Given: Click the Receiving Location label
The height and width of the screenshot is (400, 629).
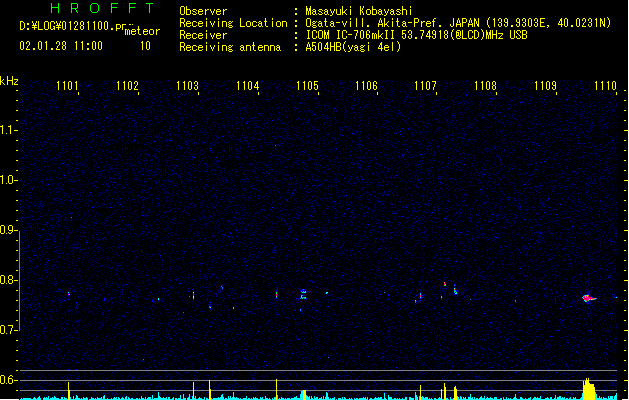Looking at the screenshot, I should coord(233,23).
